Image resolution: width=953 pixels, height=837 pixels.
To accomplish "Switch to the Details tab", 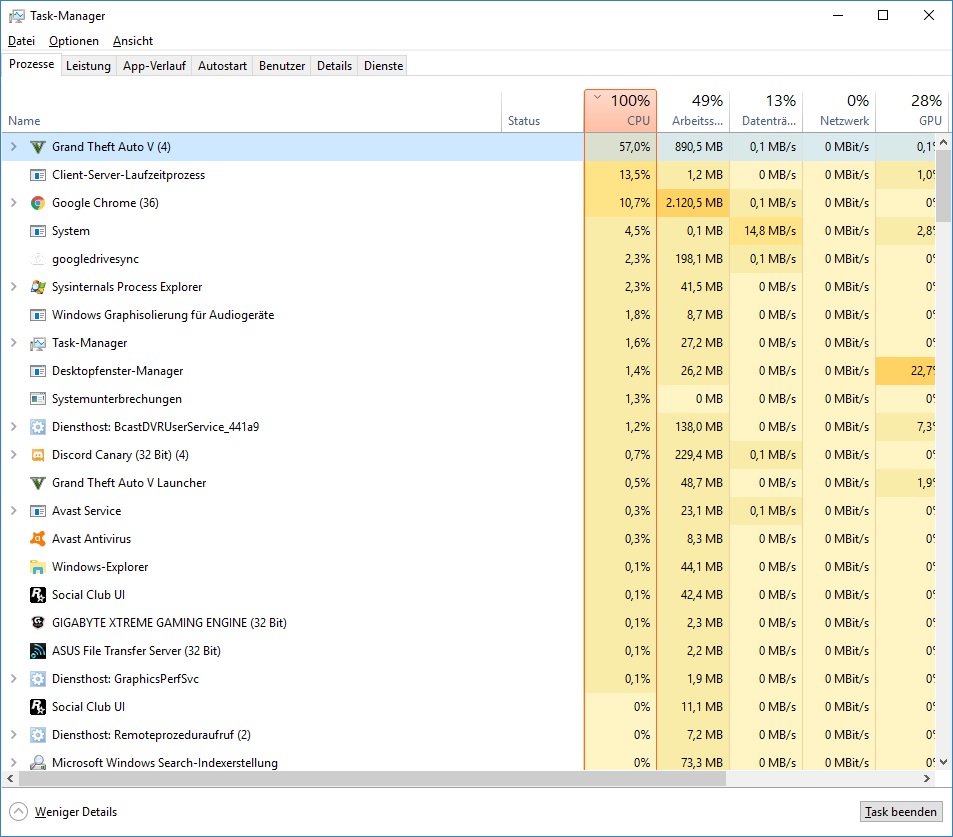I will [x=334, y=66].
